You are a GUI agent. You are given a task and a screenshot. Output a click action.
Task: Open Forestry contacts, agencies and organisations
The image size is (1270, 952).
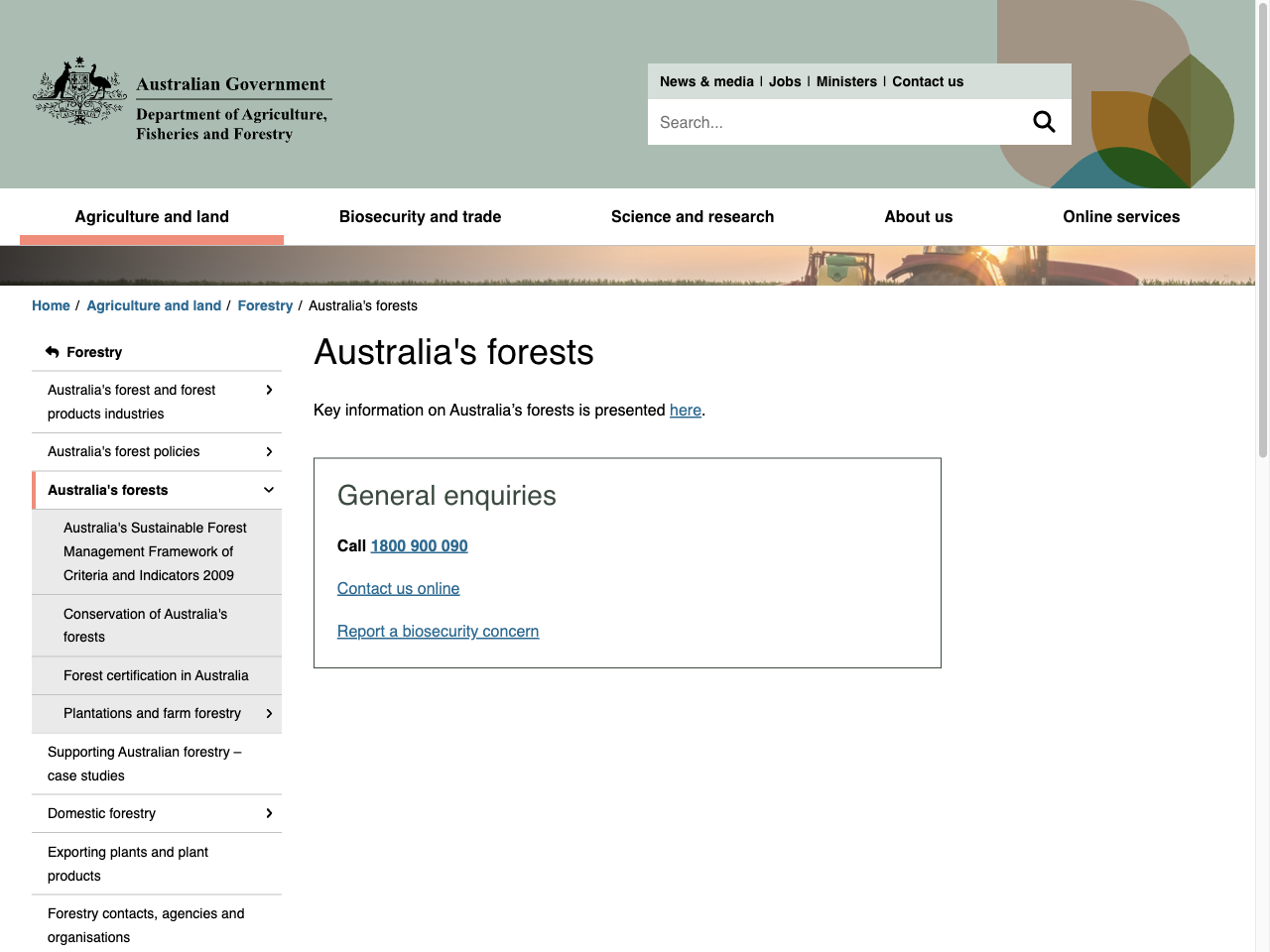coord(146,925)
